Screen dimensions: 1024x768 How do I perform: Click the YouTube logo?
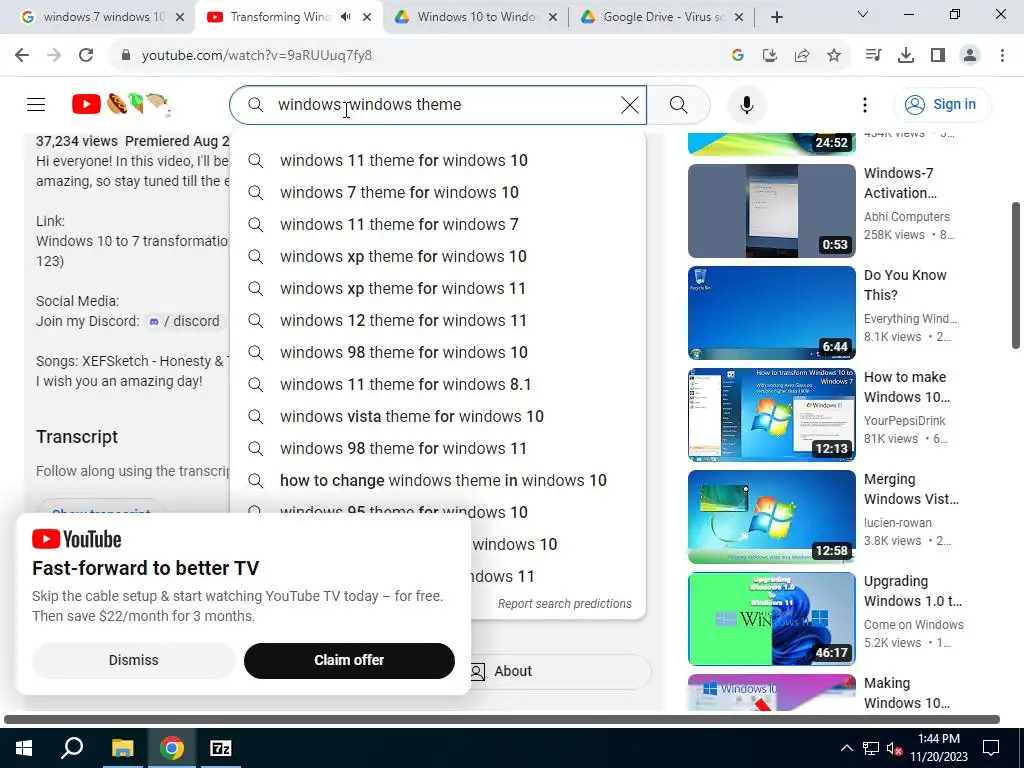click(120, 104)
